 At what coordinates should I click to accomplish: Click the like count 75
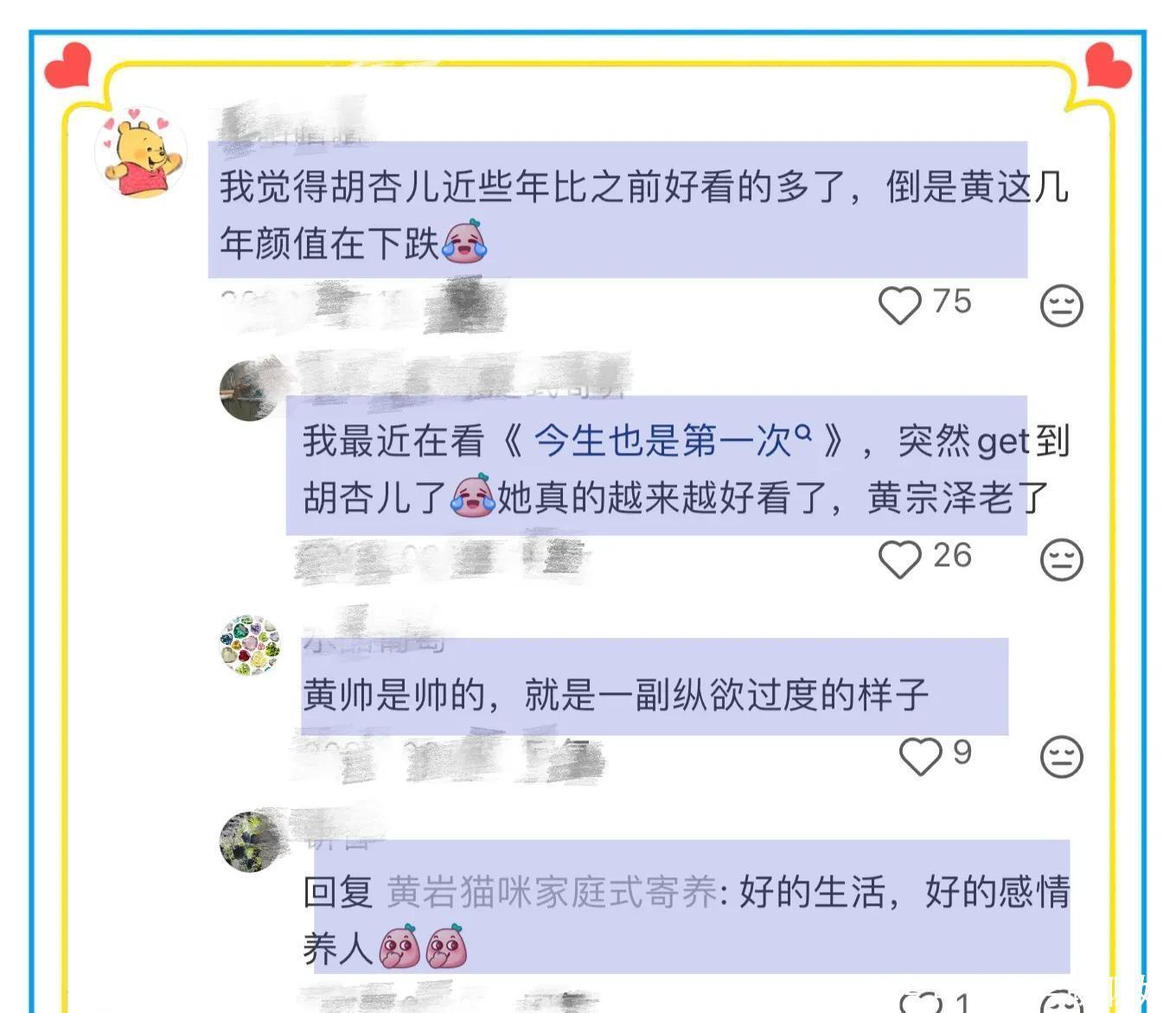[x=952, y=302]
